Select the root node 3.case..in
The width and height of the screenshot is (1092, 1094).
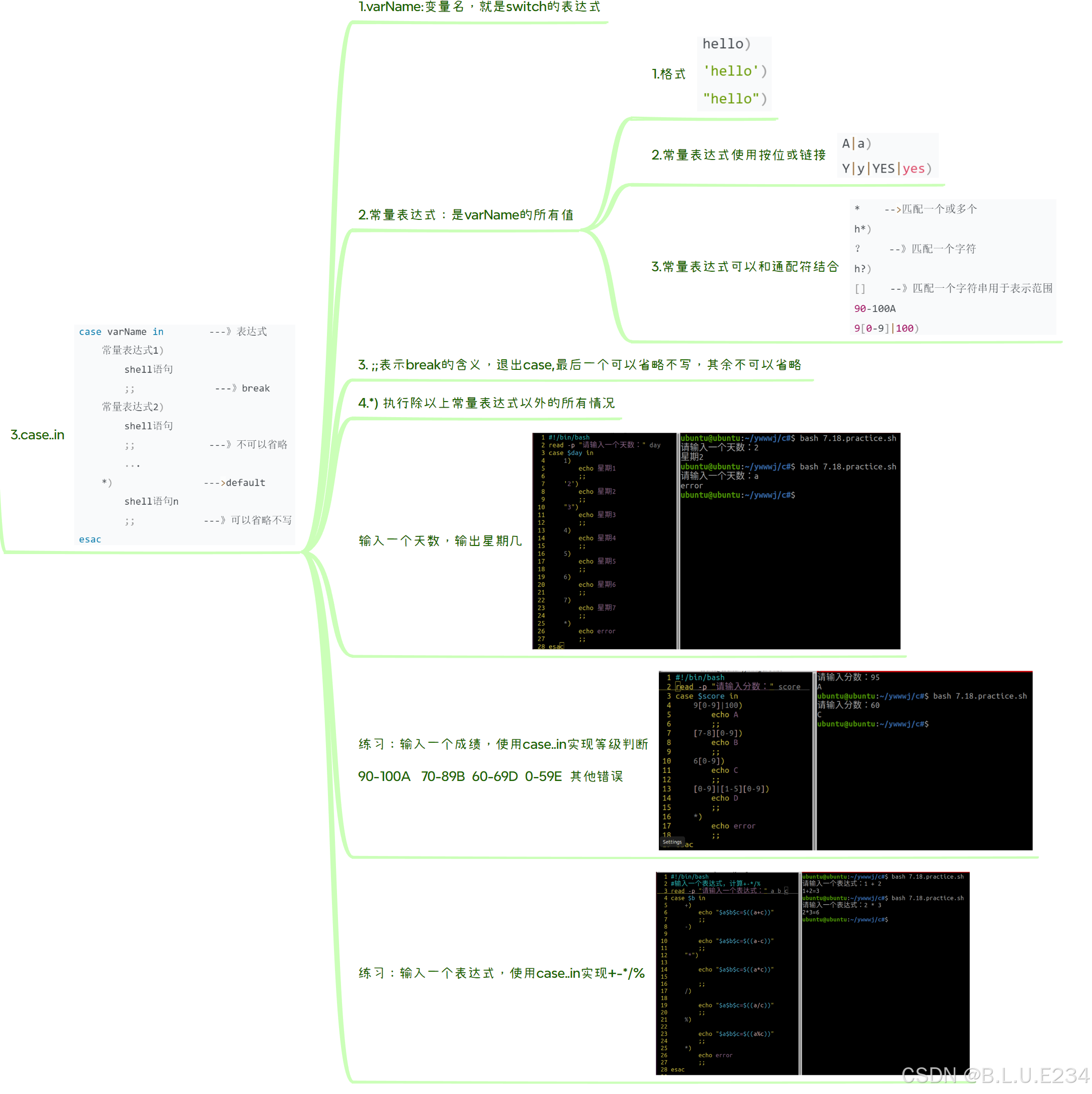[x=37, y=434]
